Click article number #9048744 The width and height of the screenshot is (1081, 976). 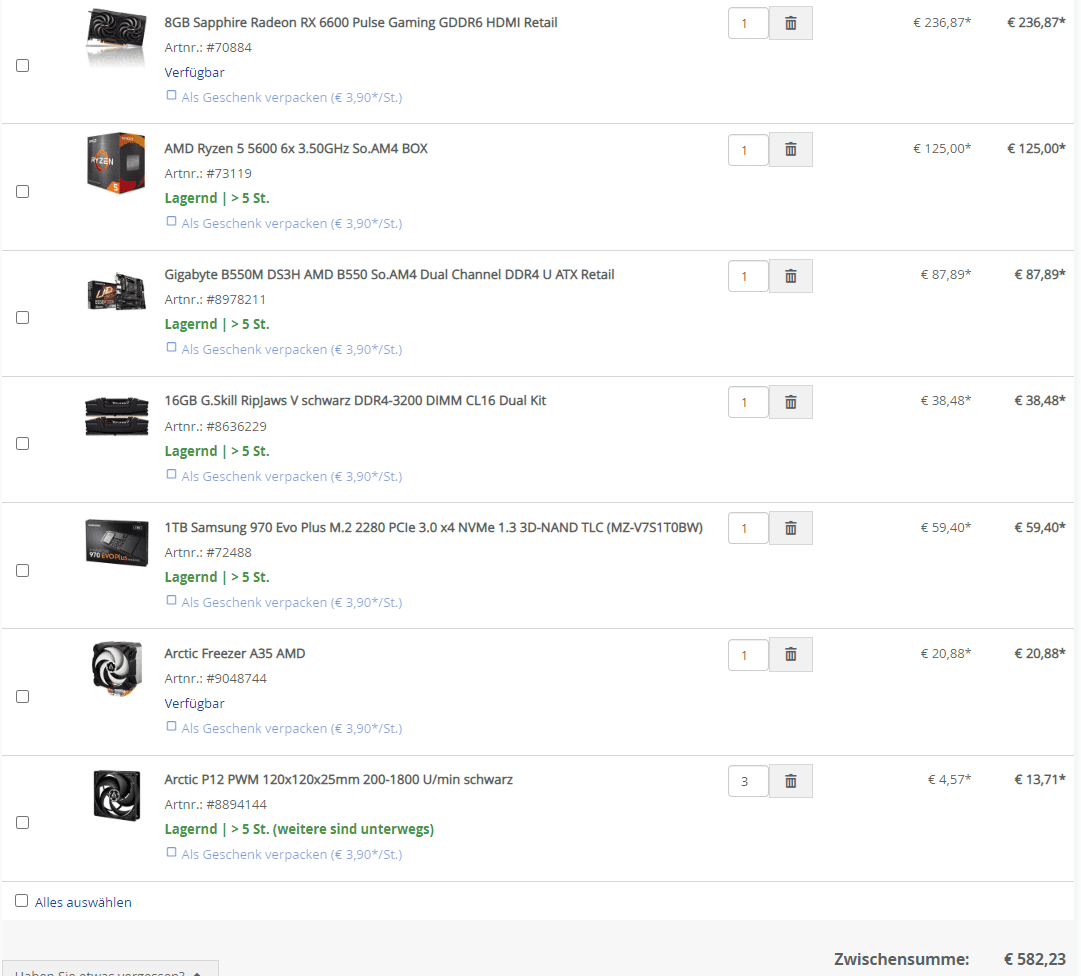tap(236, 679)
